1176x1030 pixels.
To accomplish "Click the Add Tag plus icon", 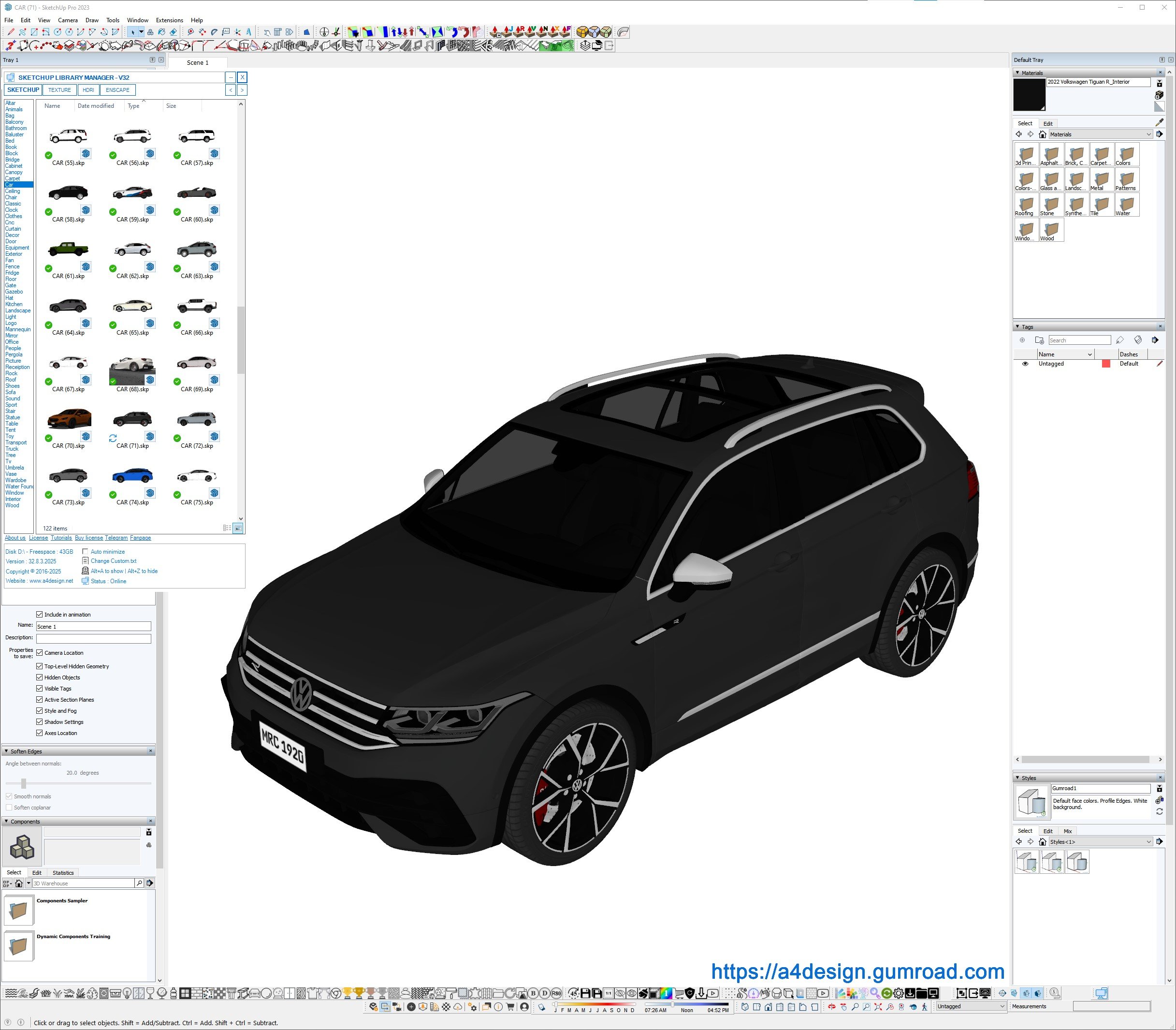I will click(x=1022, y=340).
